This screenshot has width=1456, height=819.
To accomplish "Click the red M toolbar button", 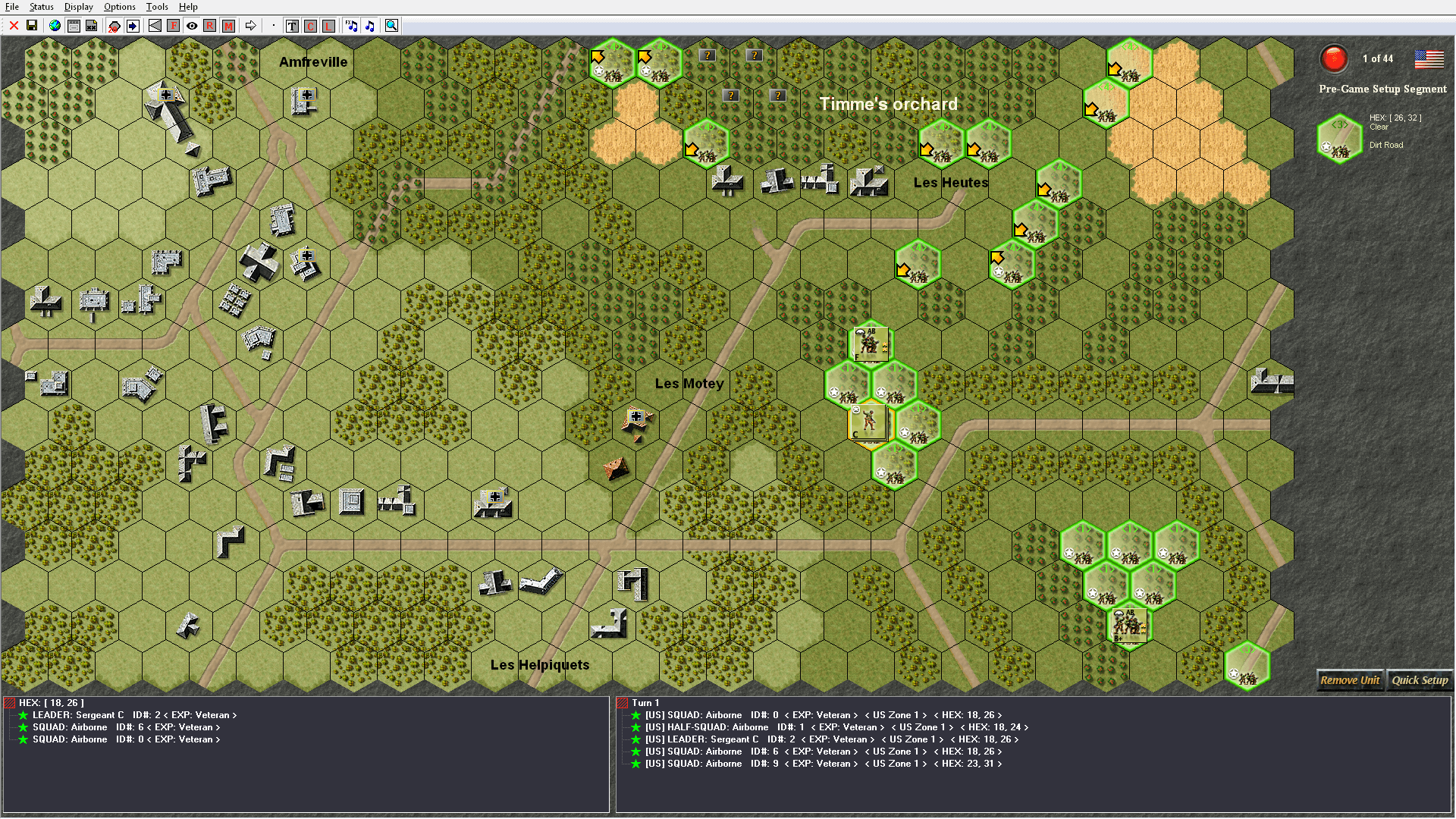I will pos(228,26).
